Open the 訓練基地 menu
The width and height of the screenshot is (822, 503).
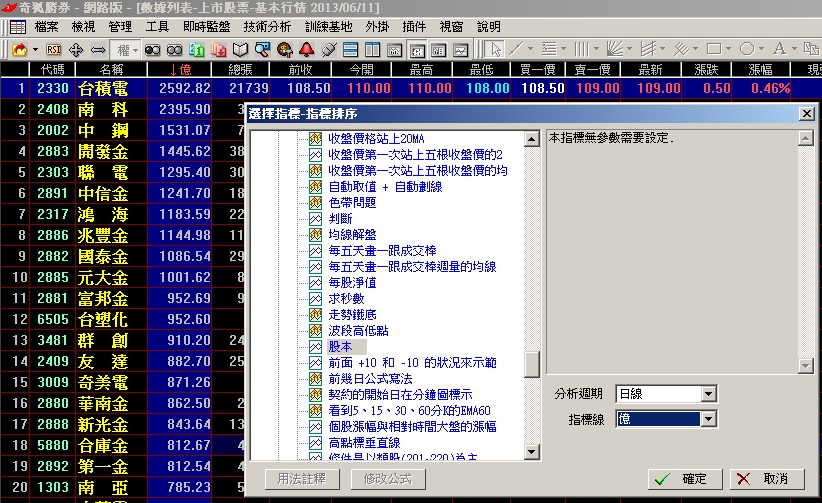pyautogui.click(x=328, y=27)
